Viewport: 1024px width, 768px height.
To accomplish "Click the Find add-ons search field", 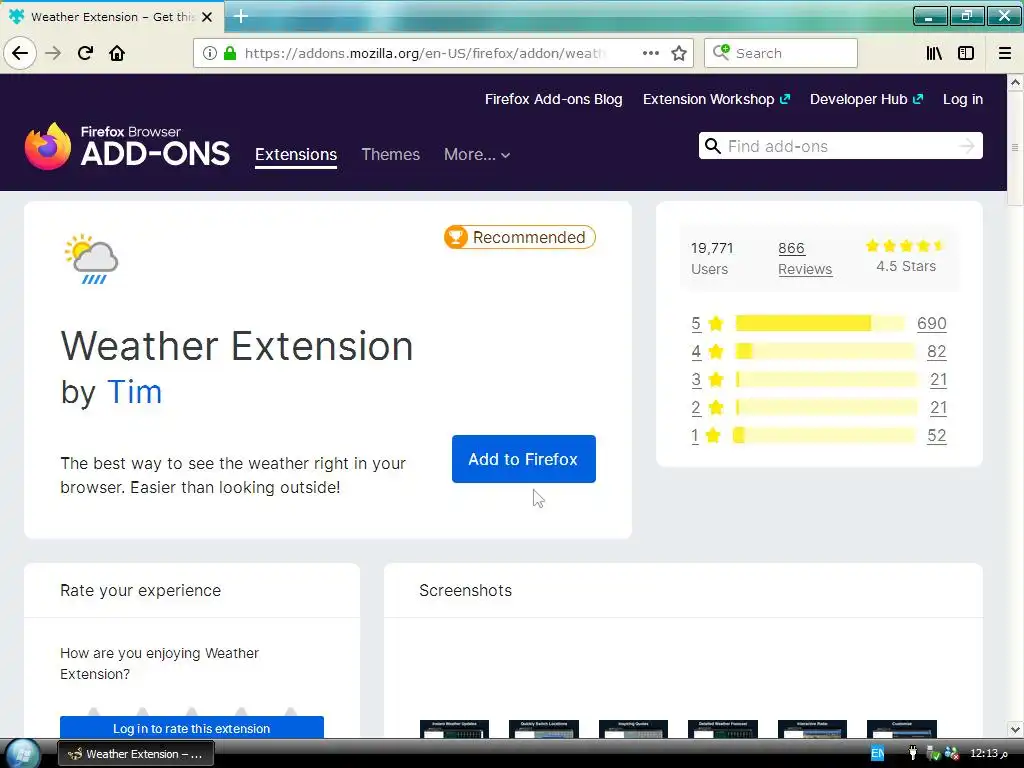I will (x=840, y=146).
